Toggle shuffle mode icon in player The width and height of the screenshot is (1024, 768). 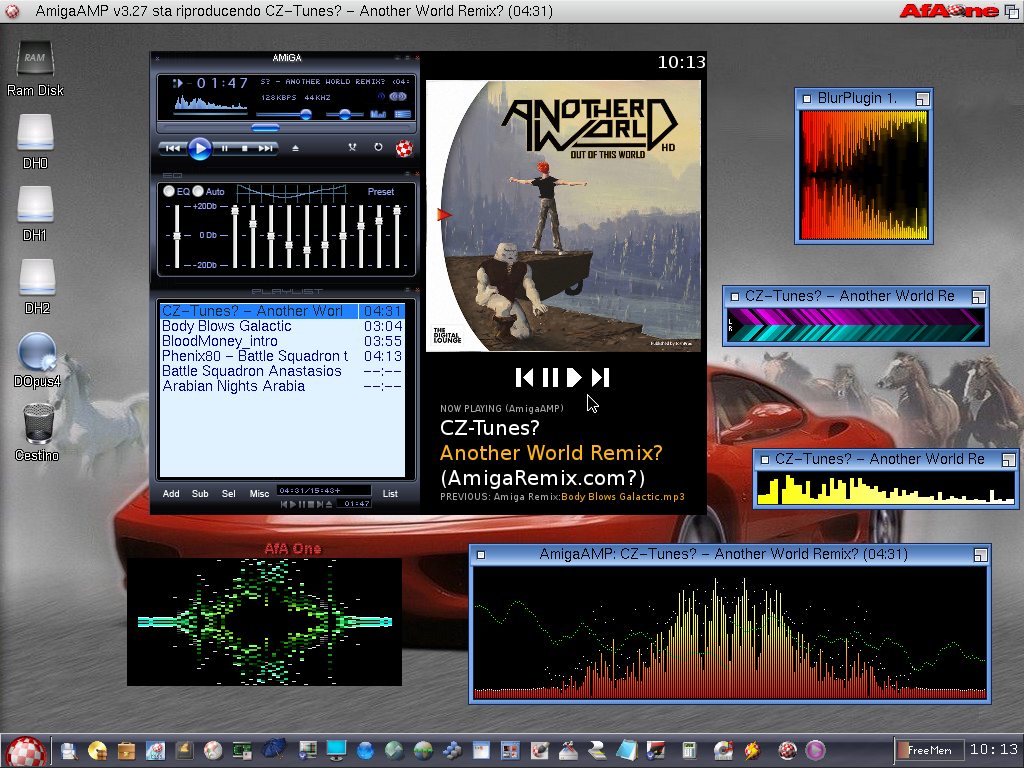coord(353,148)
